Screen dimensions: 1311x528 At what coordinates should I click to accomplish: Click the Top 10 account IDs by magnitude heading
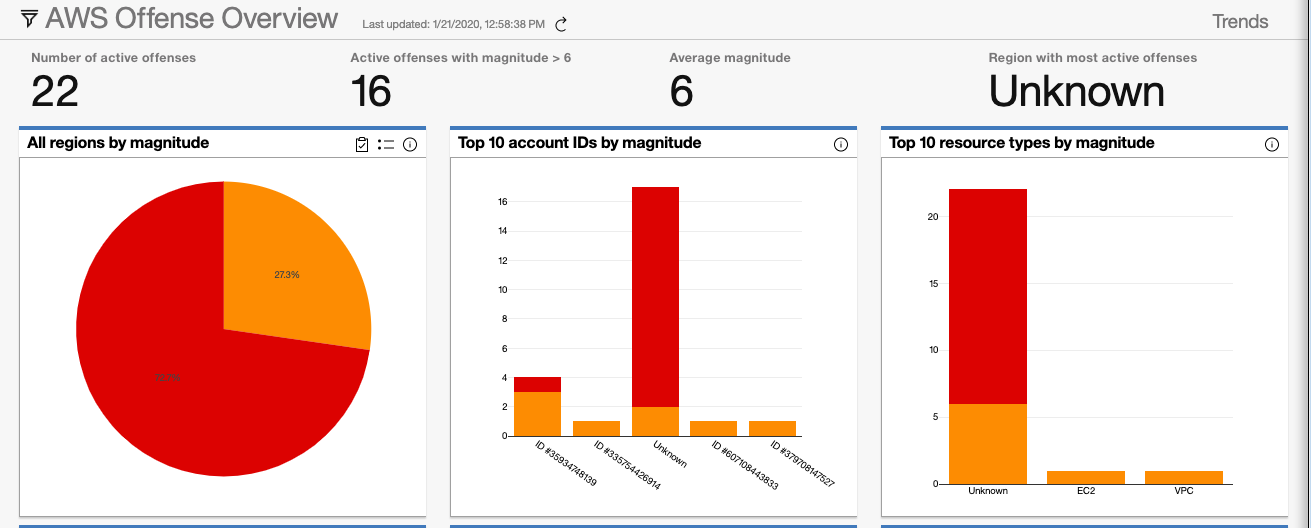pyautogui.click(x=579, y=143)
